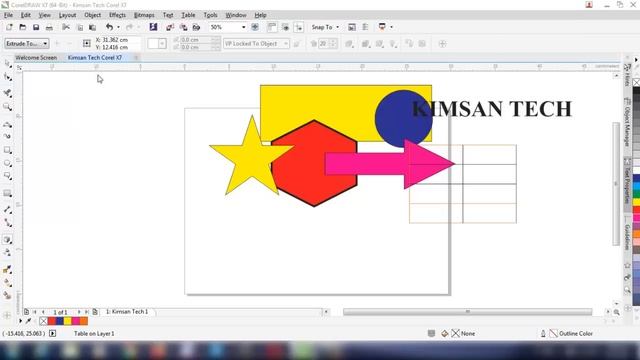Click the Paste icon in toolbar

click(93, 27)
